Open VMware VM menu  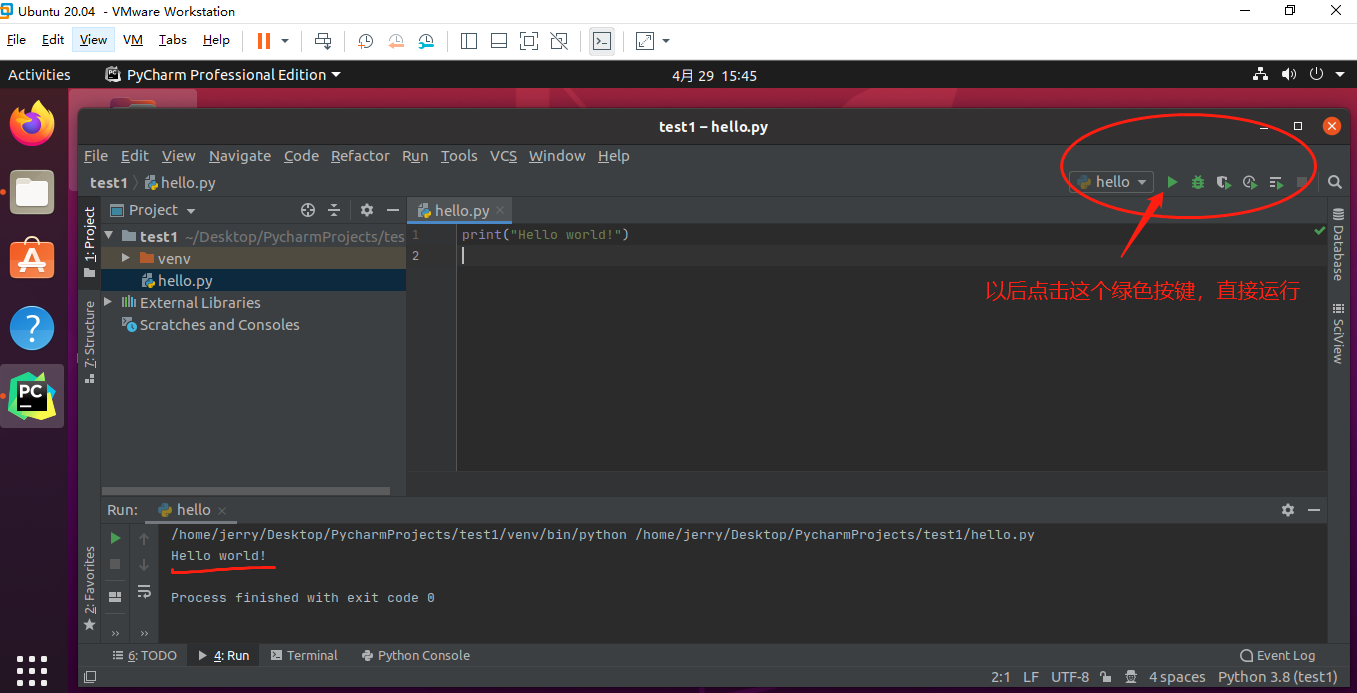[133, 40]
